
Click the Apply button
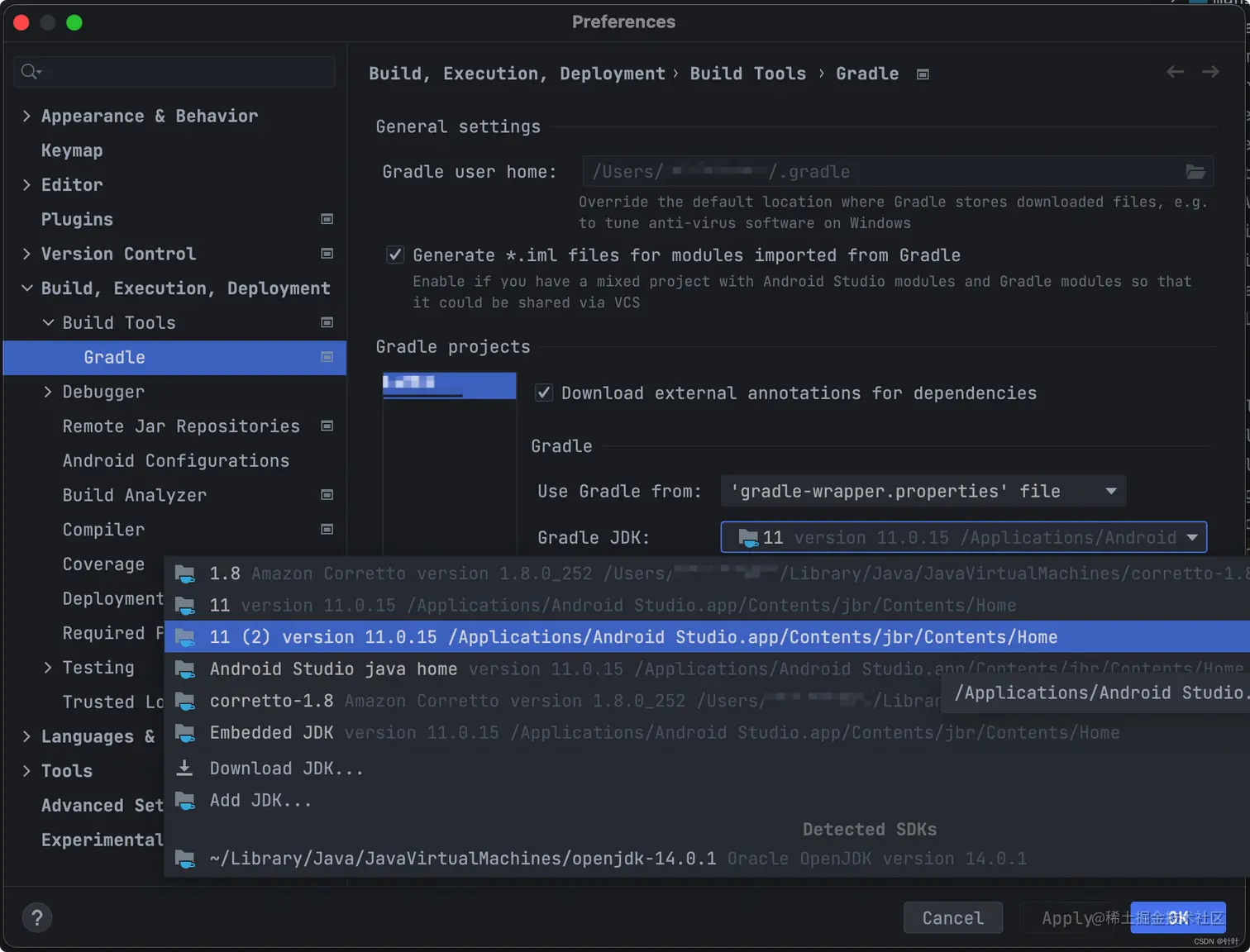pyautogui.click(x=1068, y=918)
